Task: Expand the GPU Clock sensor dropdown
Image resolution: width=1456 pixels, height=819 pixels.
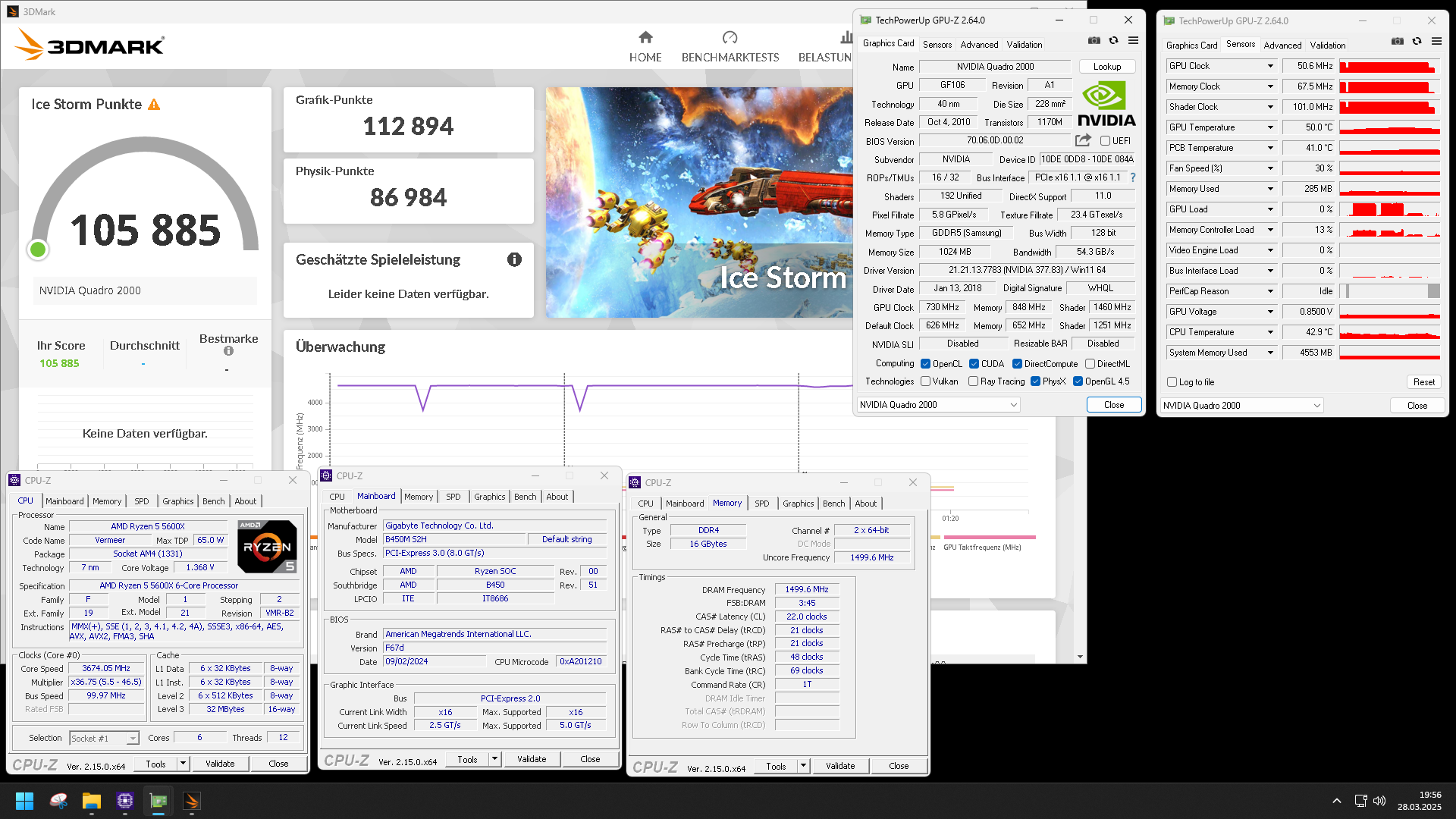Action: 1270,66
